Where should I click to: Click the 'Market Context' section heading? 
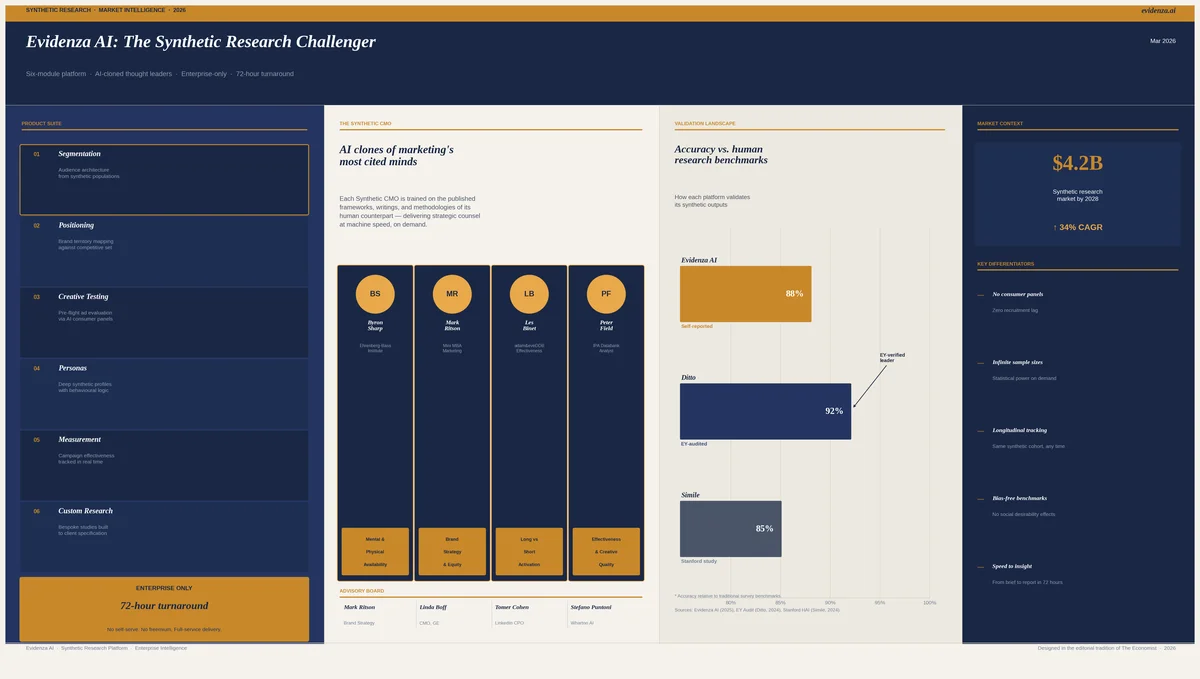[1000, 124]
